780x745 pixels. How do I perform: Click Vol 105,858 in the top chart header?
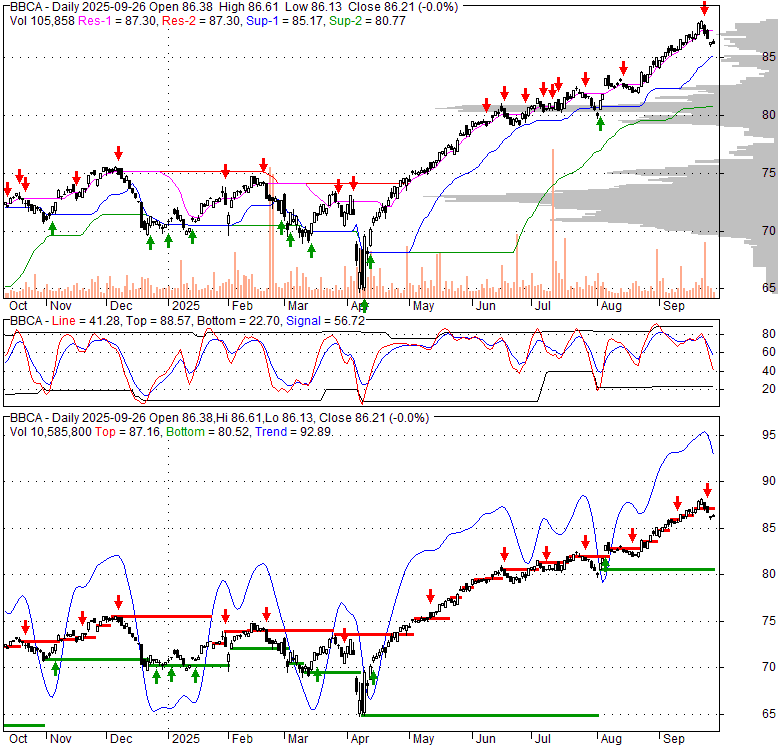click(x=42, y=21)
